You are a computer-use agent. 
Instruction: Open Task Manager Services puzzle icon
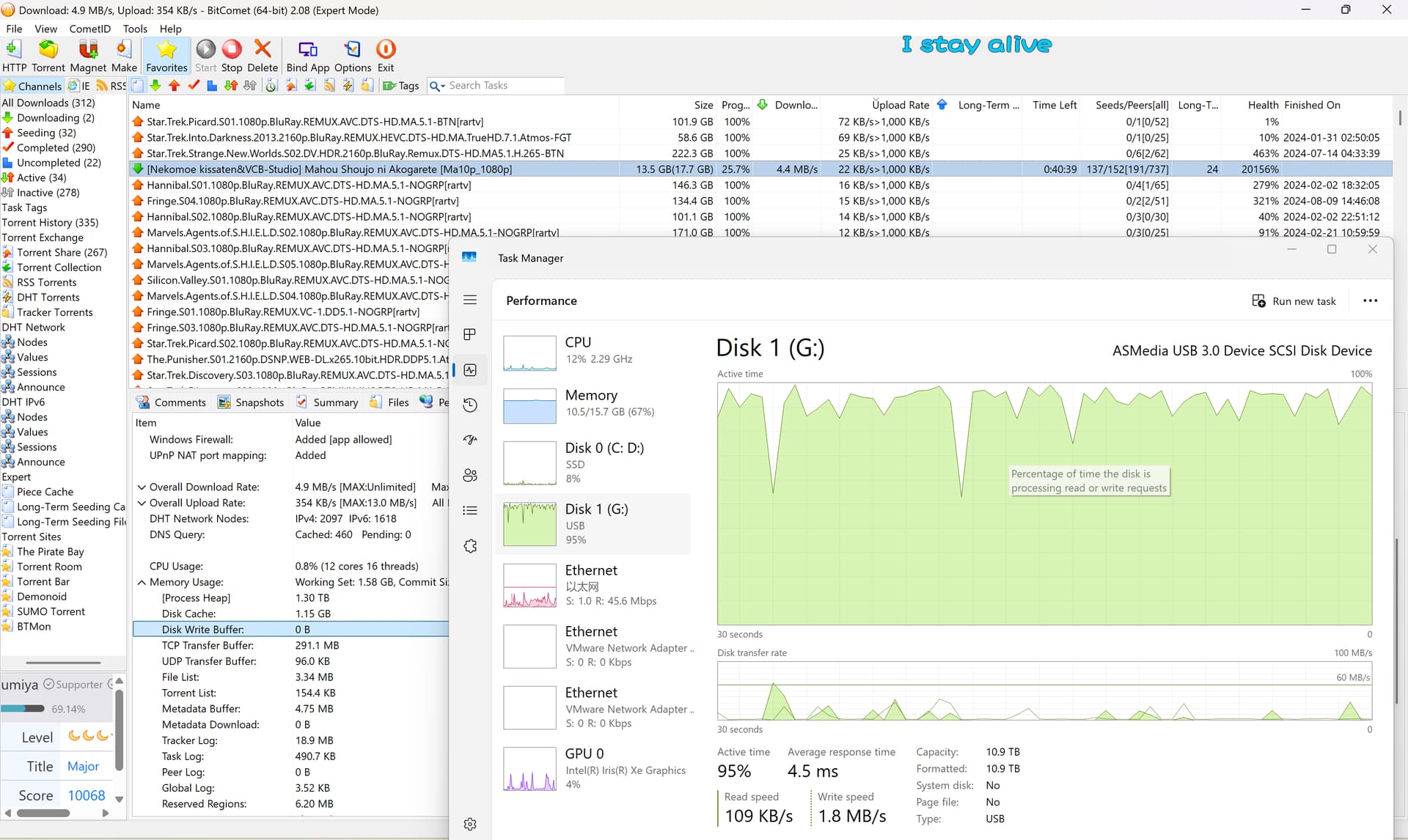[x=470, y=545]
